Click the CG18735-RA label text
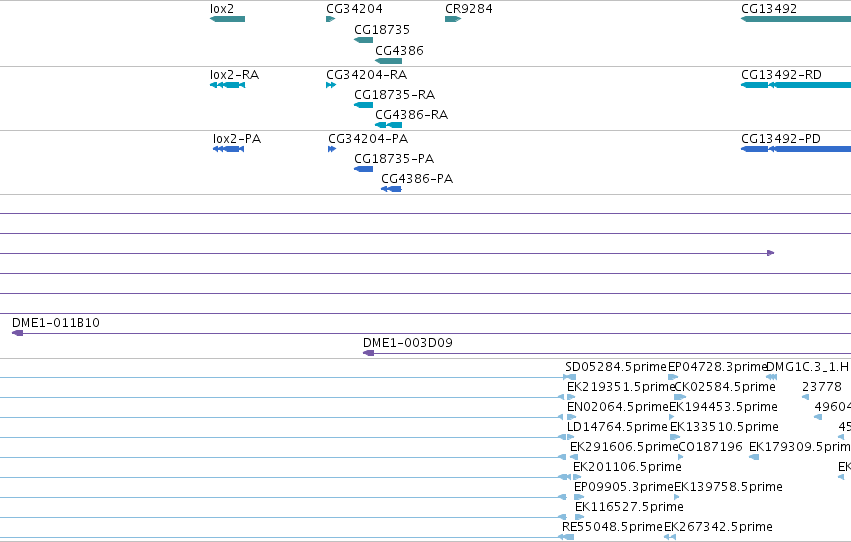Image resolution: width=851 pixels, height=542 pixels. 395,95
